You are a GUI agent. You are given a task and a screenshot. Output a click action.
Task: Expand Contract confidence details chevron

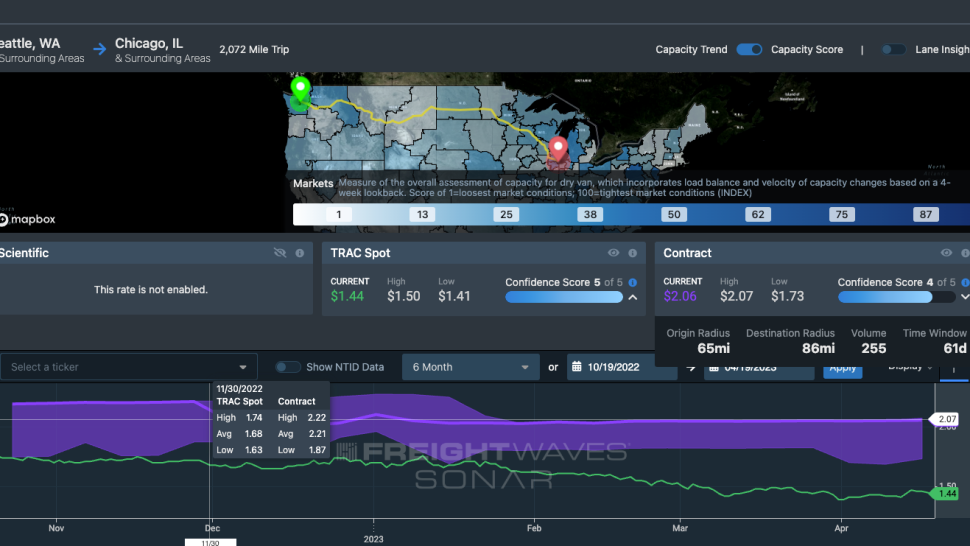pyautogui.click(x=965, y=297)
